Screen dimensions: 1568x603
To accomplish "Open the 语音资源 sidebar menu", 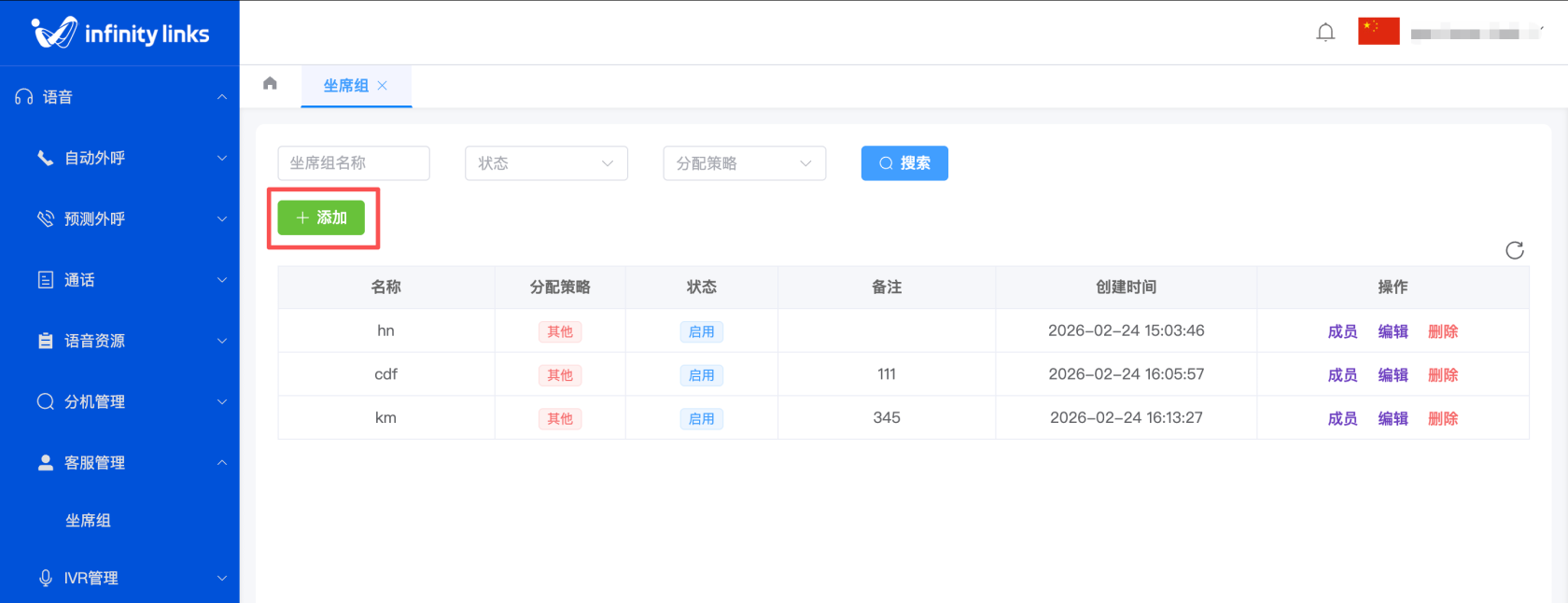I will 119,341.
